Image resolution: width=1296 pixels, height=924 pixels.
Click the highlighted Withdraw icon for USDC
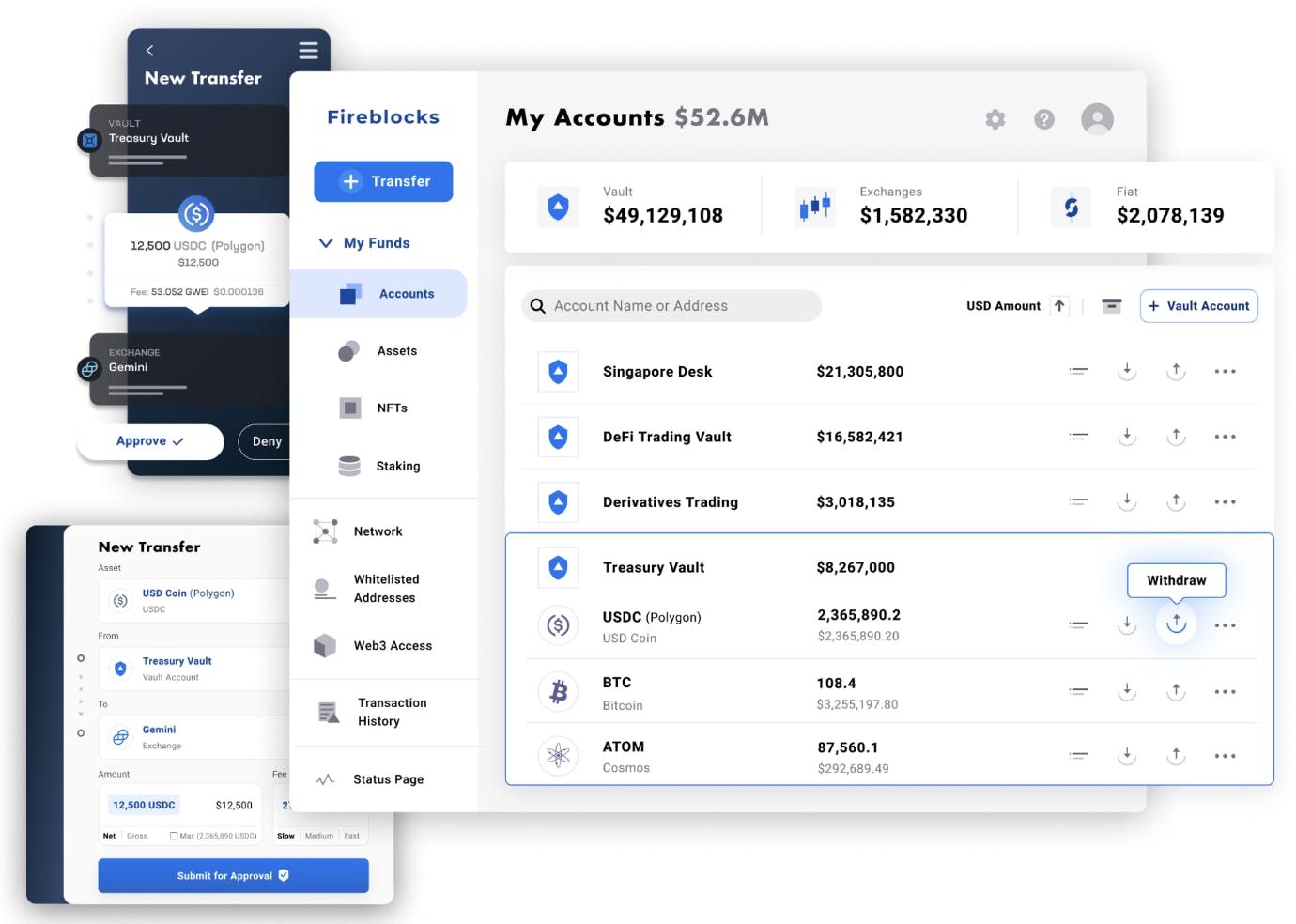[1176, 624]
